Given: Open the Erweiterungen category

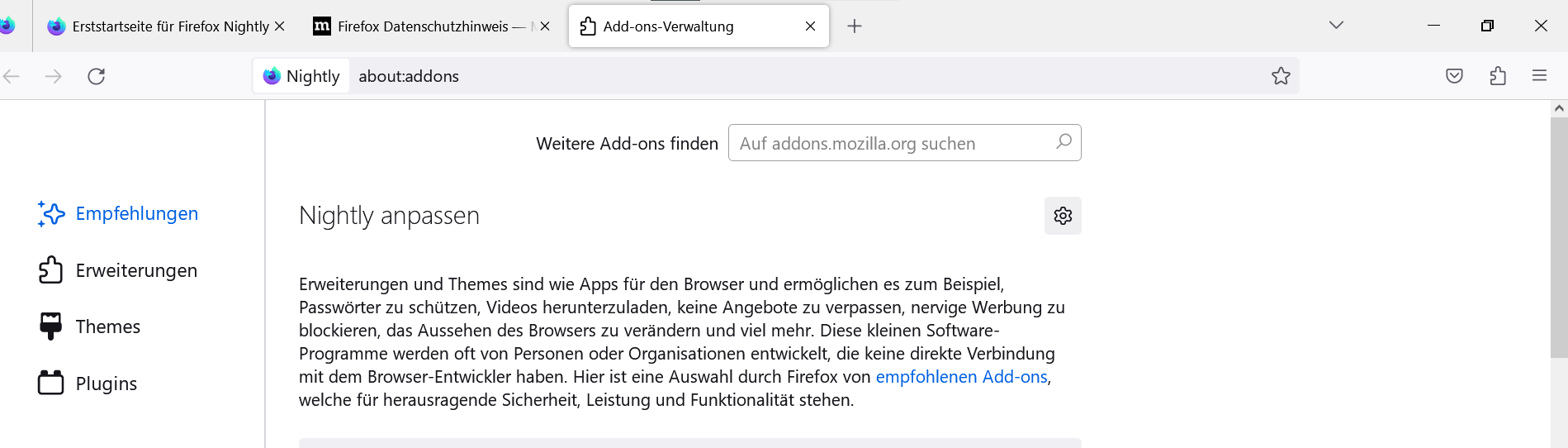Looking at the screenshot, I should point(136,270).
